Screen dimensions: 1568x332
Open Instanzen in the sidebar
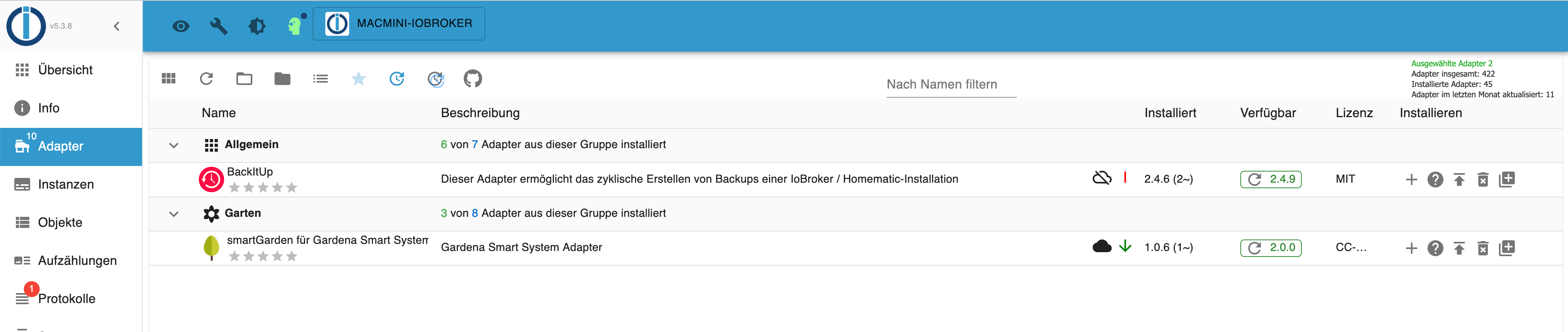66,184
